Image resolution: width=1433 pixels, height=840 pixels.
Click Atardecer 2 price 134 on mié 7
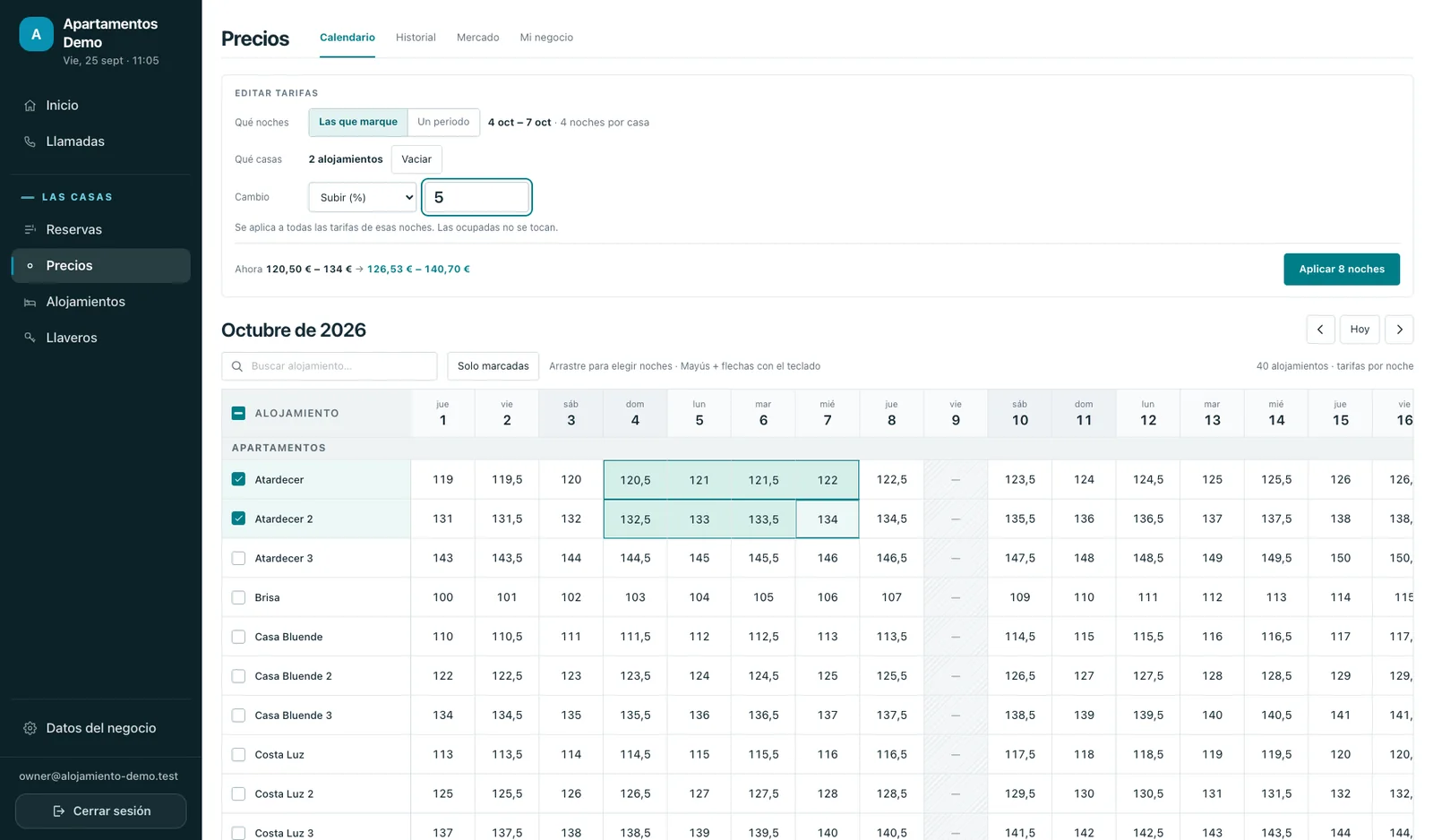(828, 519)
